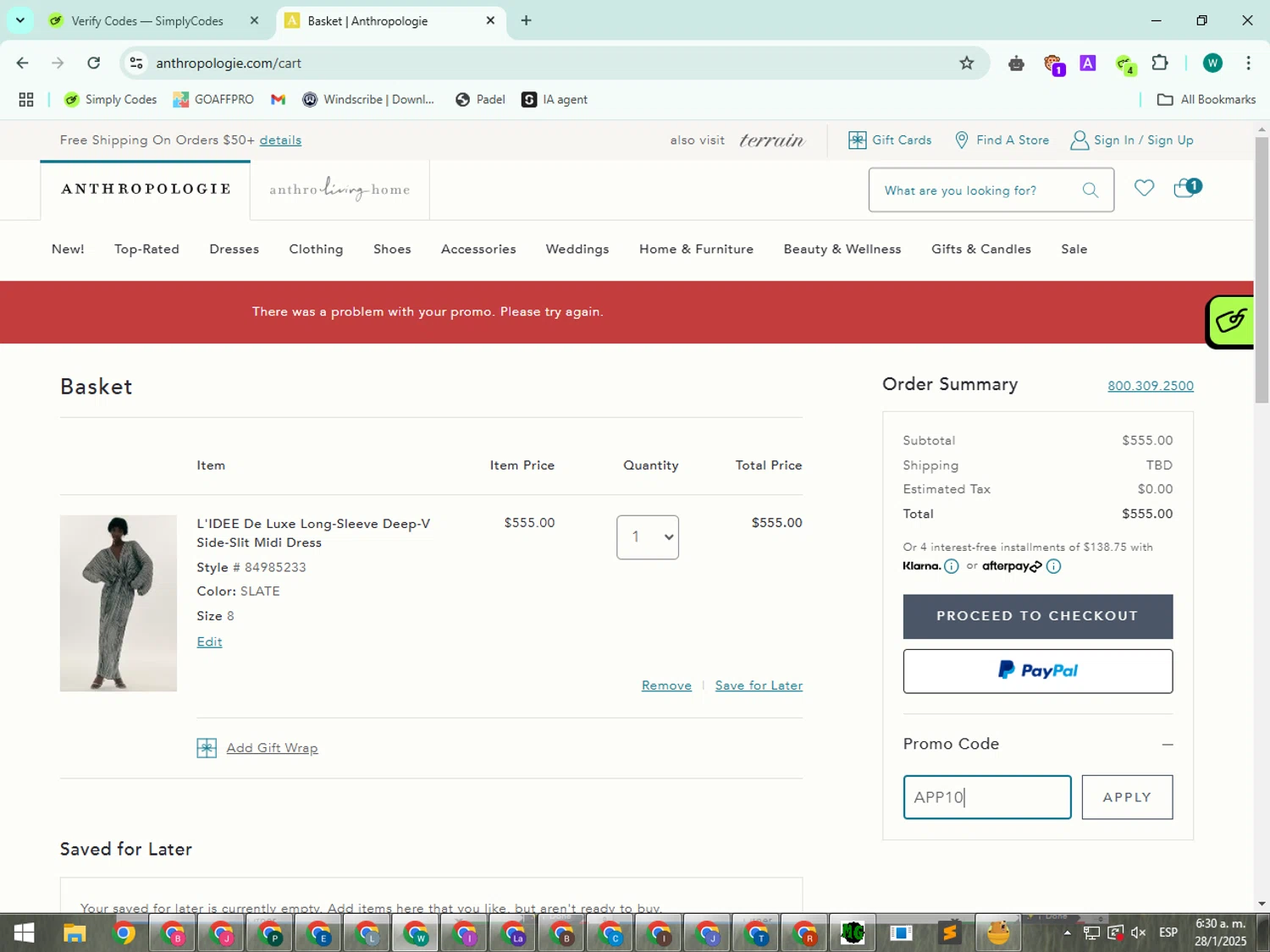1270x952 pixels.
Task: Click the search magnifier icon
Action: click(1091, 190)
